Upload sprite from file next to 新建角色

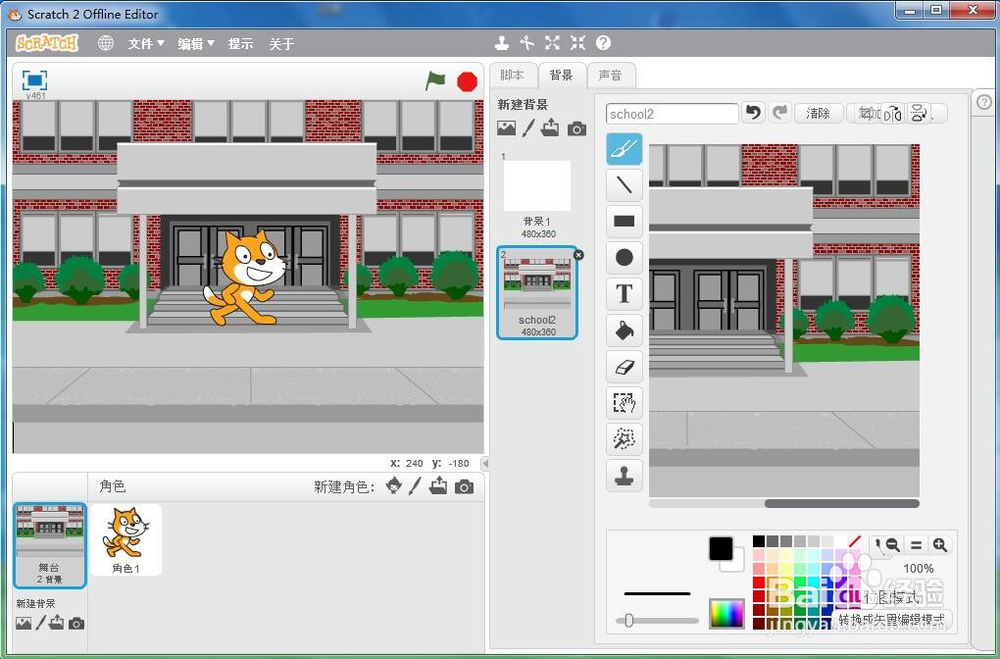coord(438,486)
